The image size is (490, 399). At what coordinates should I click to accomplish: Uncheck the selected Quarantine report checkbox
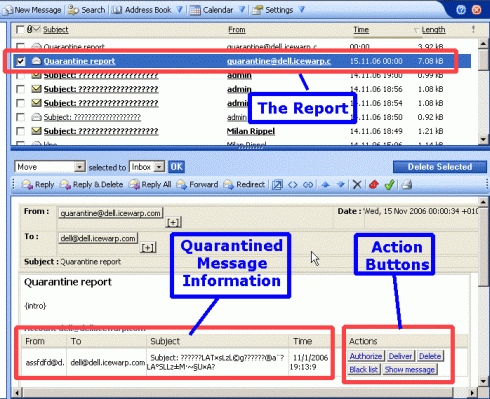click(x=20, y=61)
